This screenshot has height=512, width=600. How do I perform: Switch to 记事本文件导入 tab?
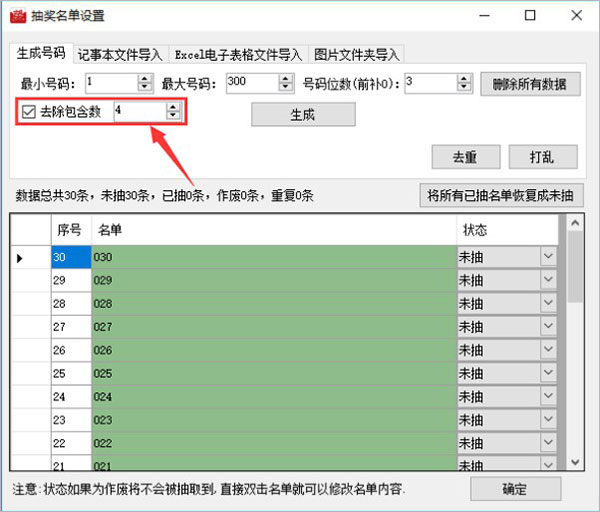click(120, 55)
